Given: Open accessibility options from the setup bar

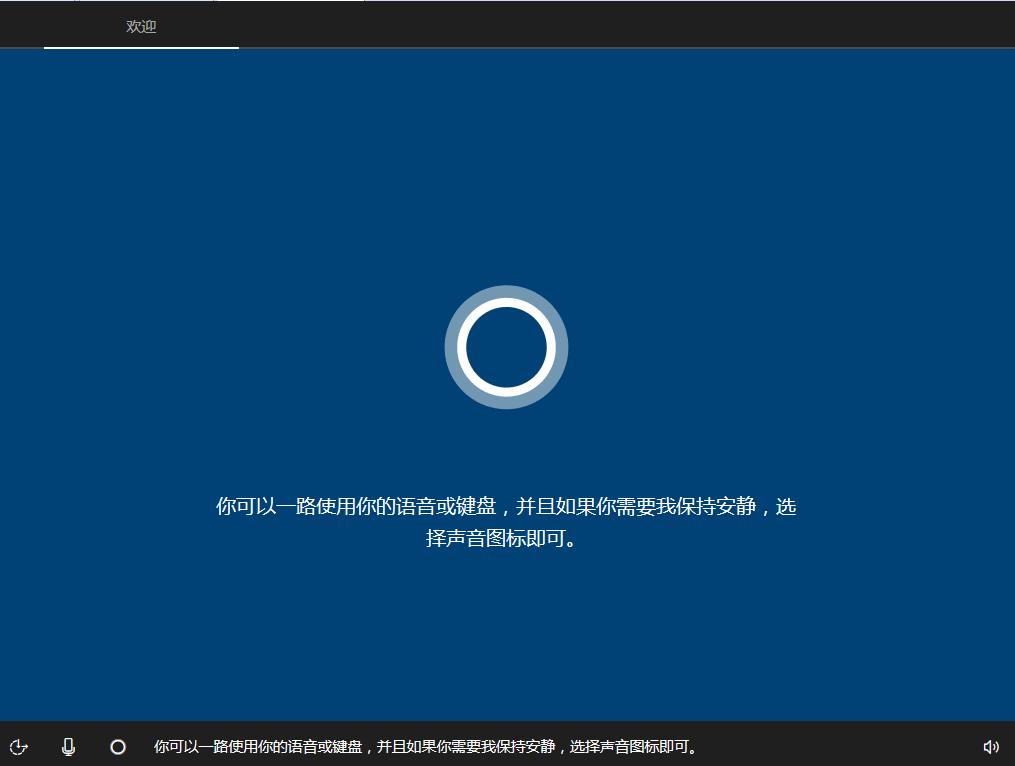Looking at the screenshot, I should point(20,746).
